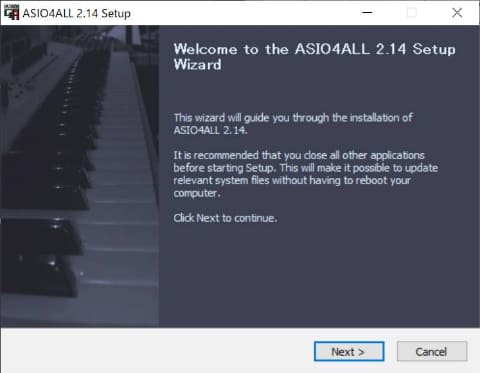Minimize the ASIO4ALL Setup window
Viewport: 480px width, 373px height.
tap(367, 13)
